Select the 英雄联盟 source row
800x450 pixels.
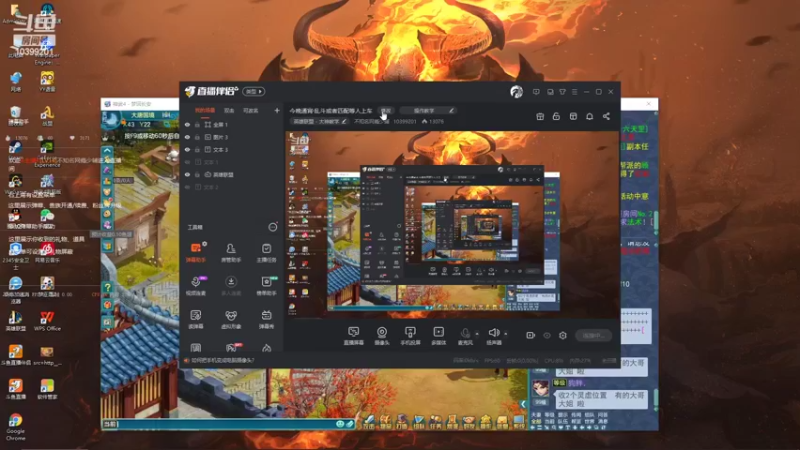pos(231,174)
